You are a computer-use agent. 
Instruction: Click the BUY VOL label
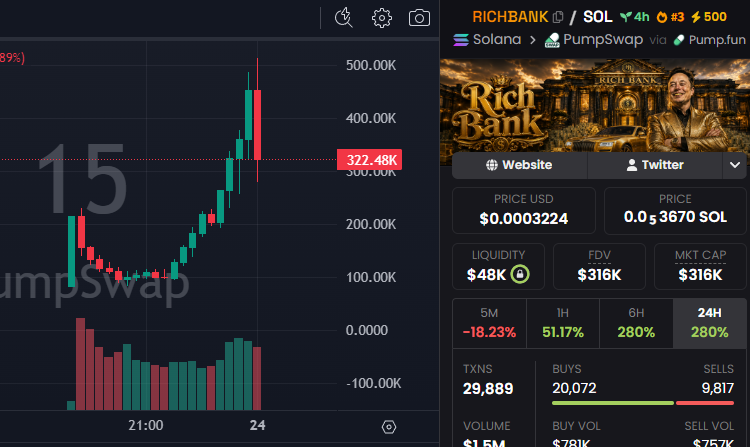(576, 426)
